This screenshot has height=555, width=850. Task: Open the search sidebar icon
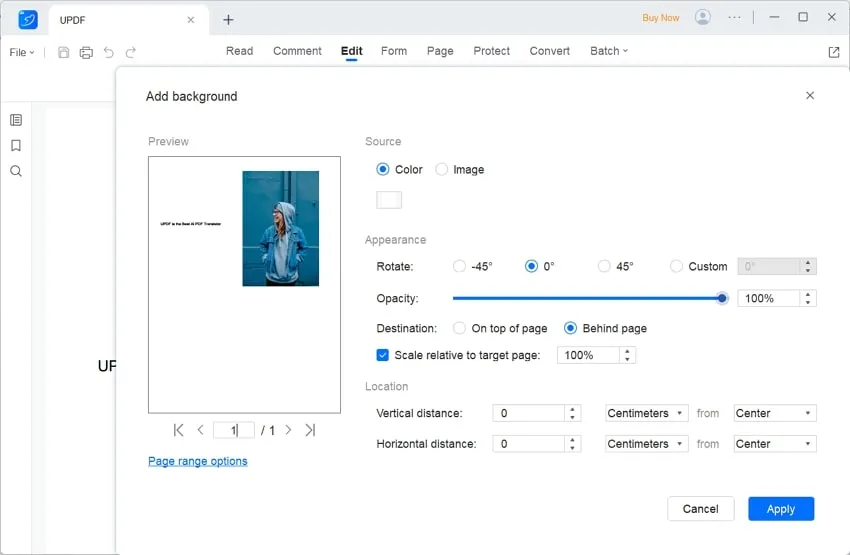[16, 171]
